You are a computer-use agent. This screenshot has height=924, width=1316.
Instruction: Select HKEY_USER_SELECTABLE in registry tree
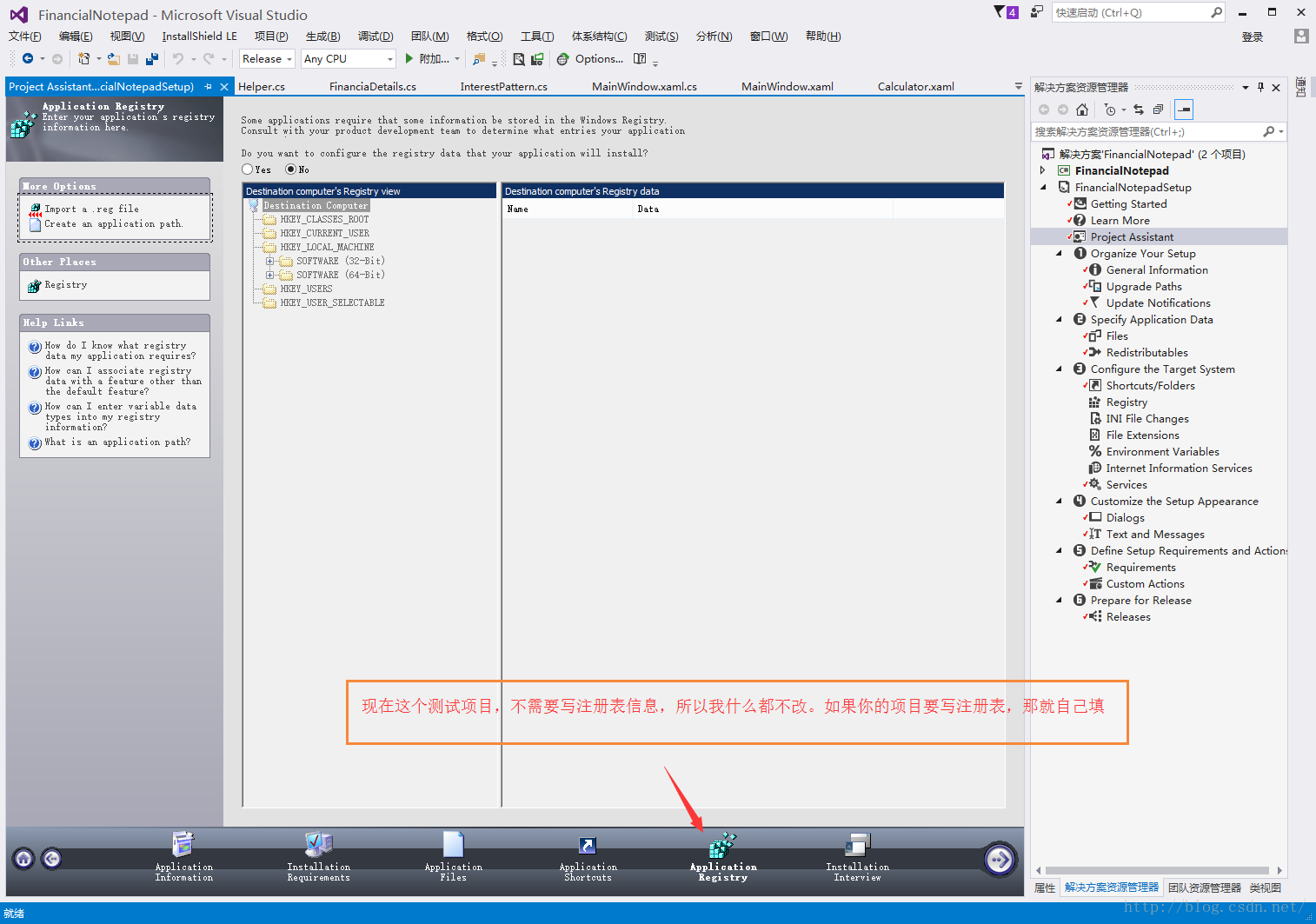(x=332, y=303)
